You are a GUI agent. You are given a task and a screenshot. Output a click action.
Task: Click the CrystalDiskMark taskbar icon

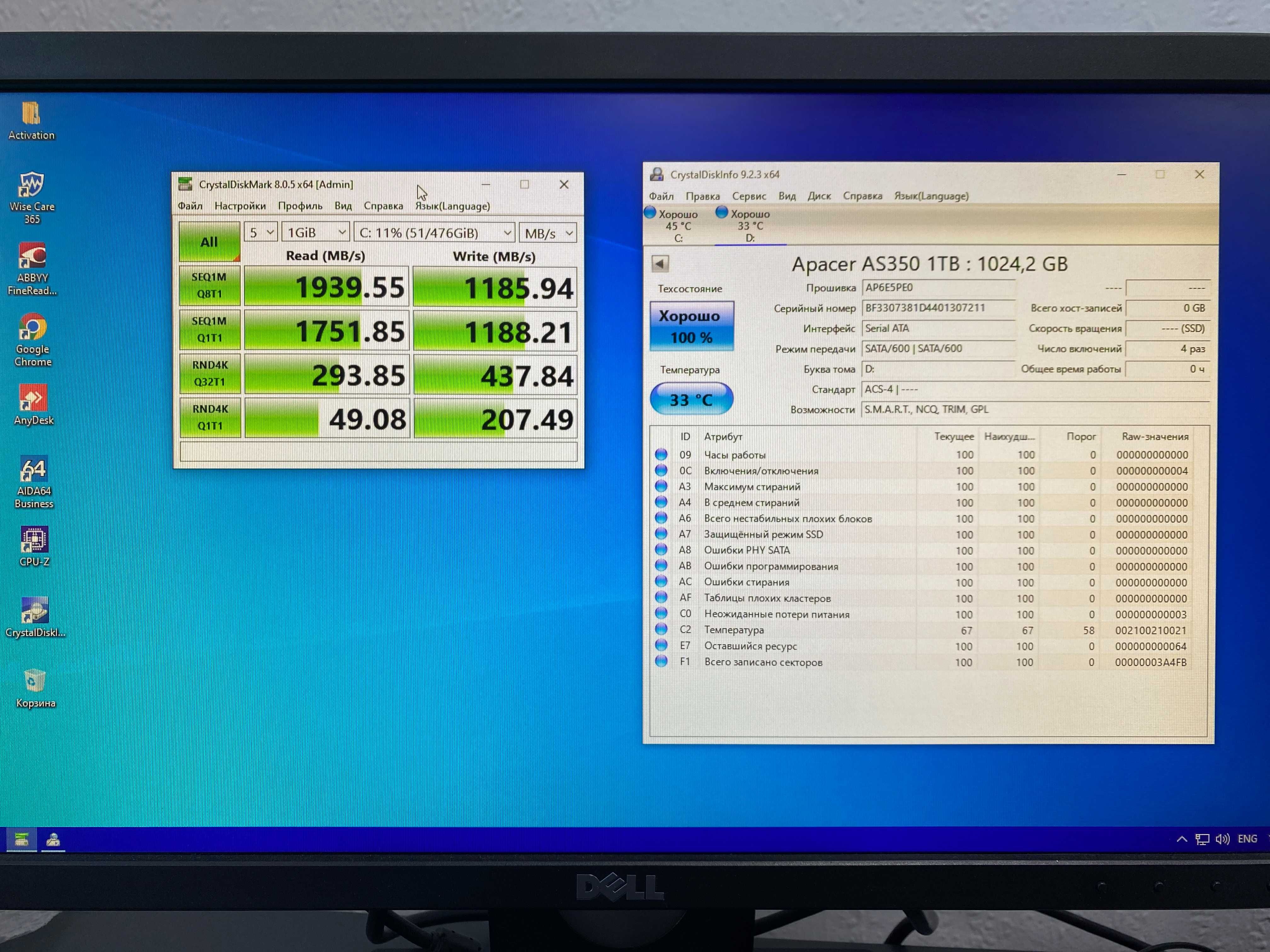pos(21,840)
